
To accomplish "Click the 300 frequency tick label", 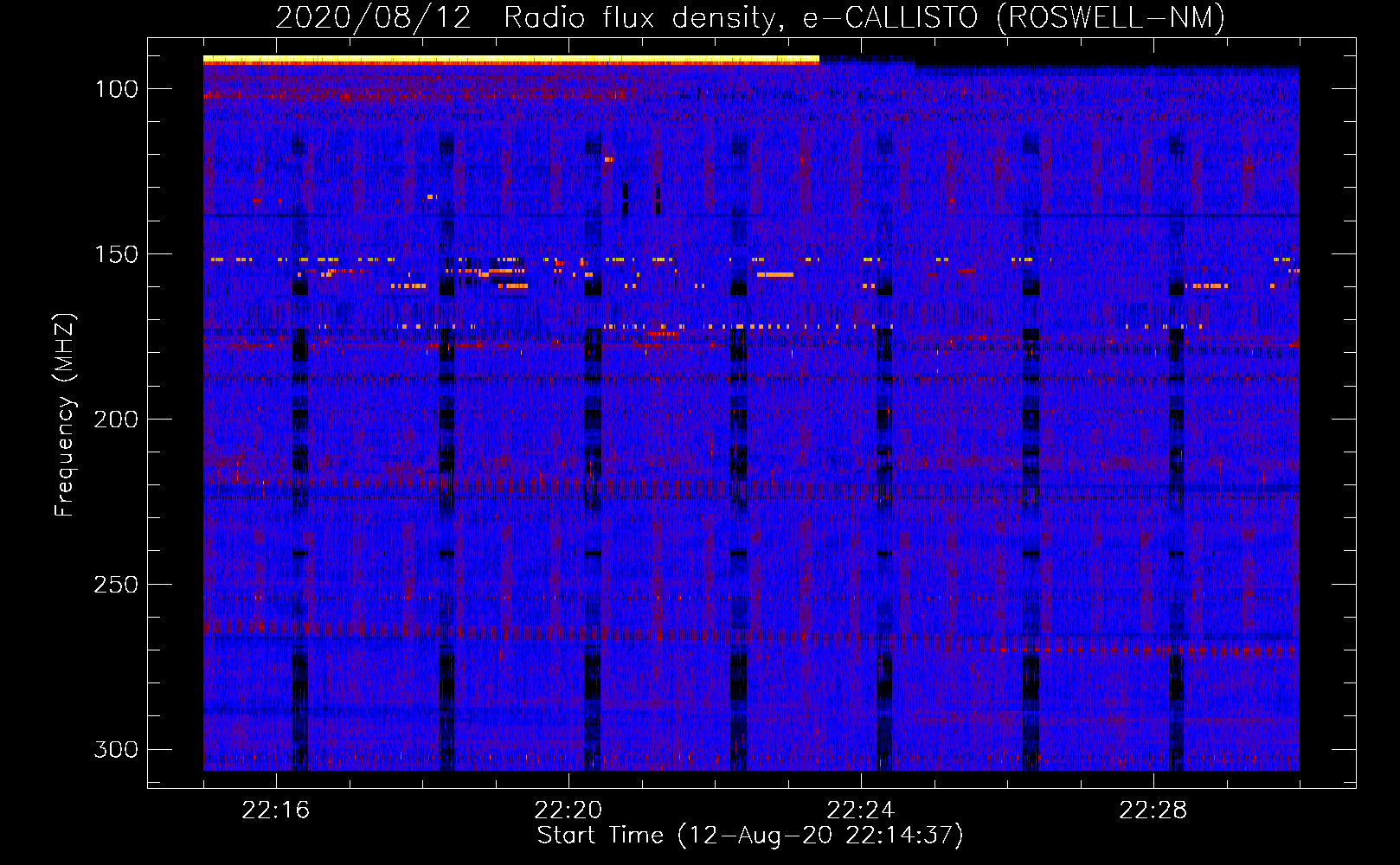I will [x=116, y=749].
